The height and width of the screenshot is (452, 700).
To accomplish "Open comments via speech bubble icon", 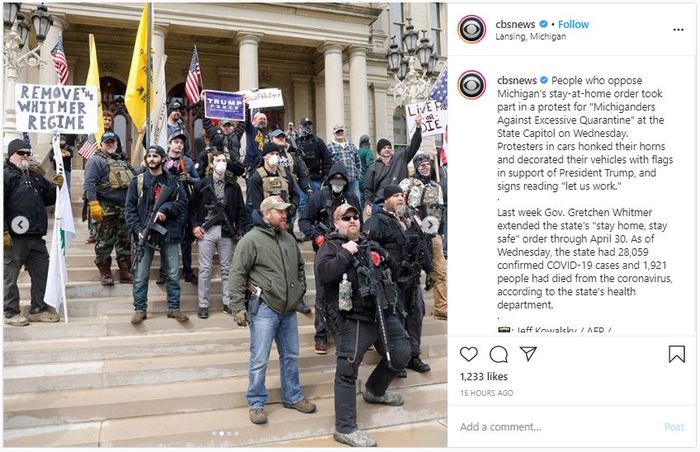I will (x=499, y=354).
